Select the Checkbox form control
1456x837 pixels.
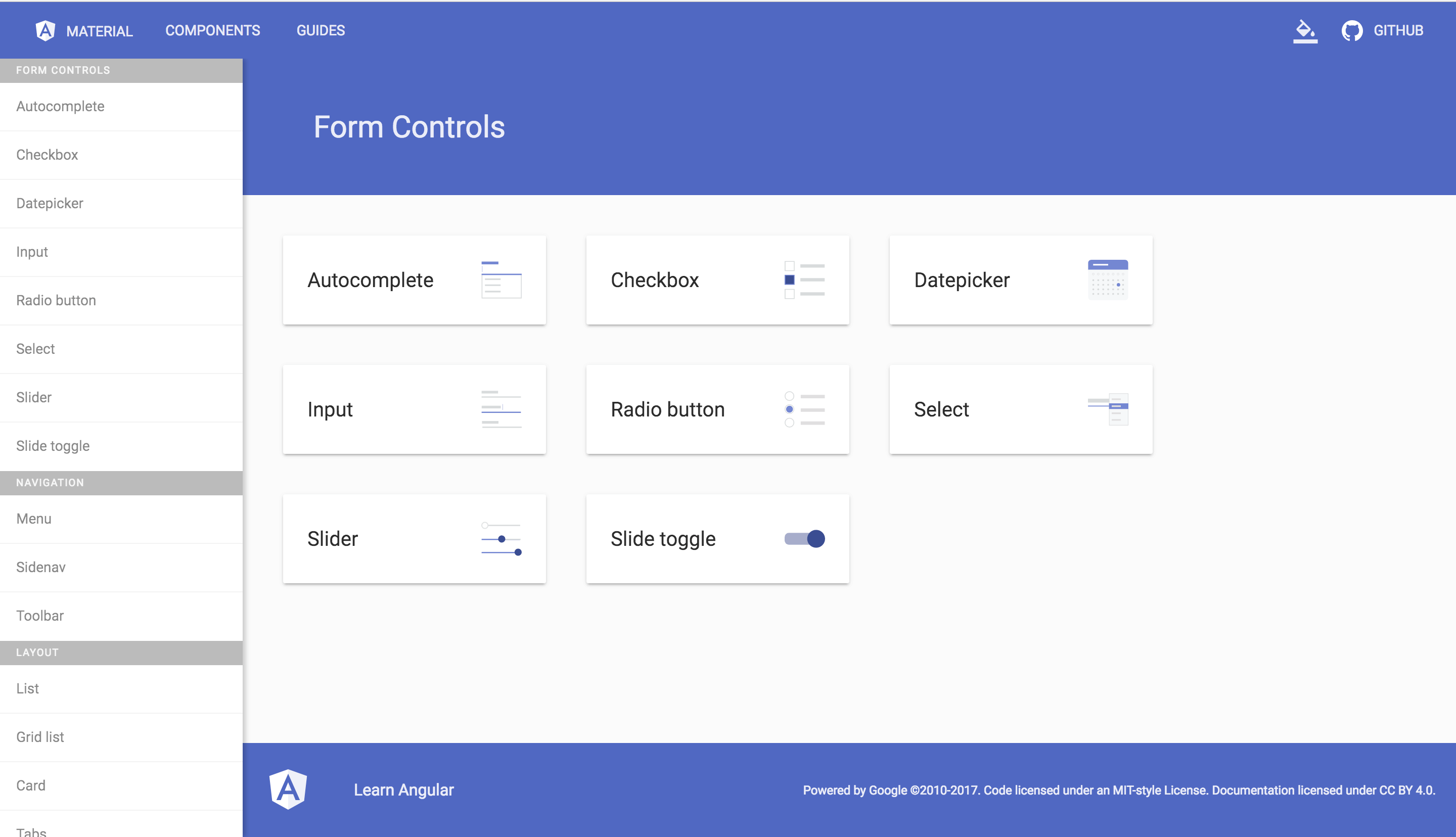click(717, 280)
